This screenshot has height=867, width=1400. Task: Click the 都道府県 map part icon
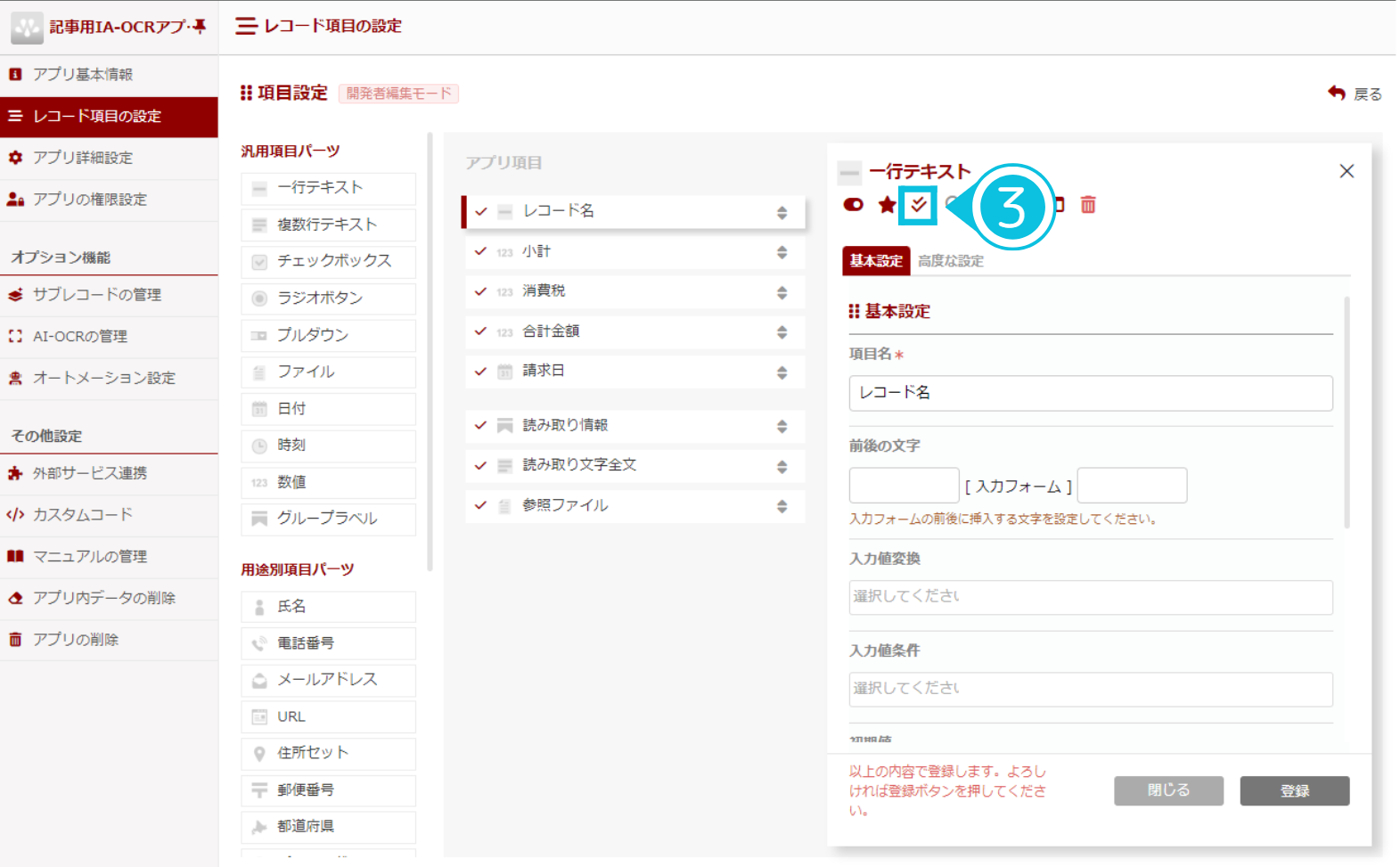pyautogui.click(x=259, y=827)
